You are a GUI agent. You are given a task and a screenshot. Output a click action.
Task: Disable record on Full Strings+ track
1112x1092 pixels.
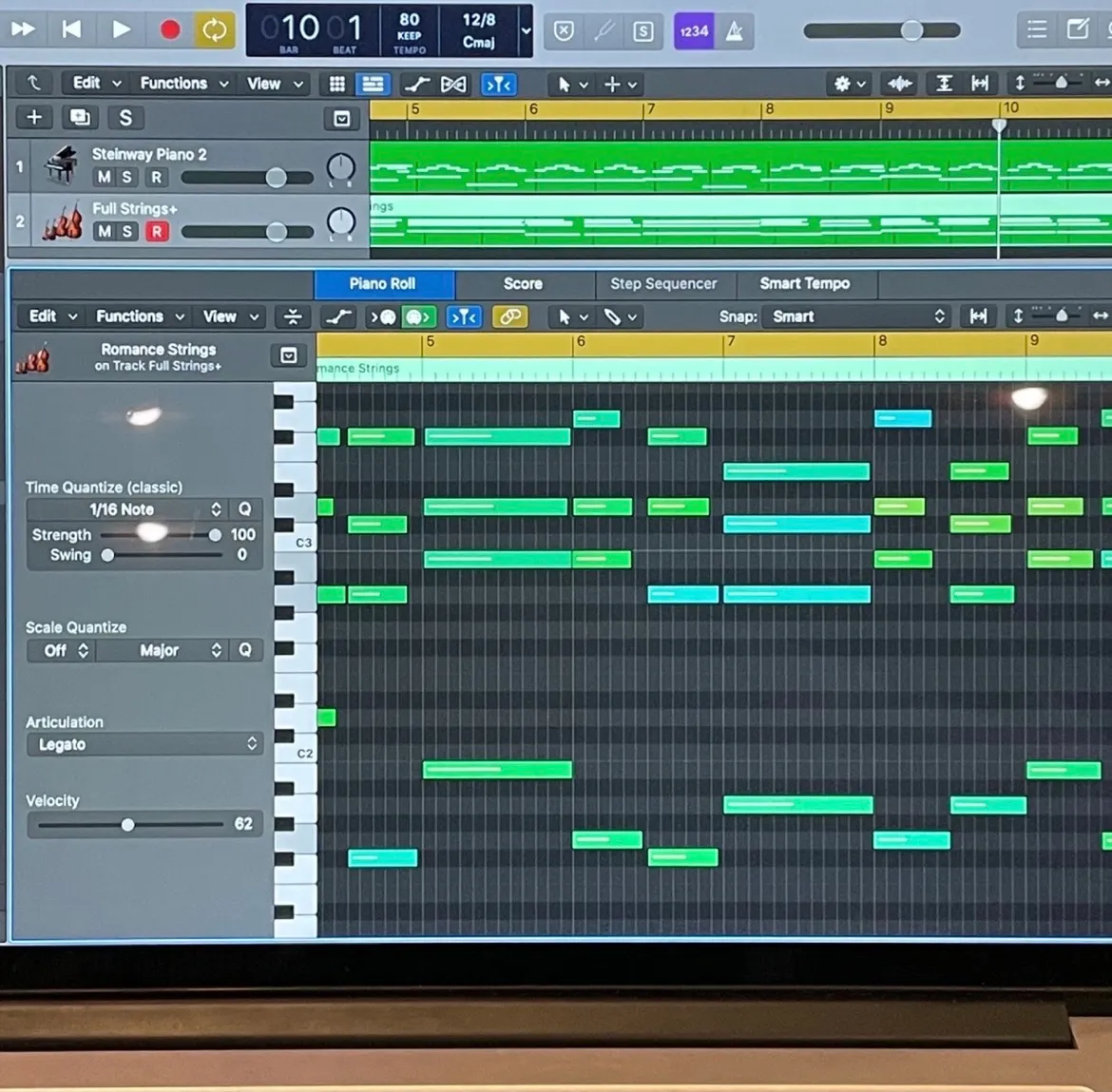[157, 231]
